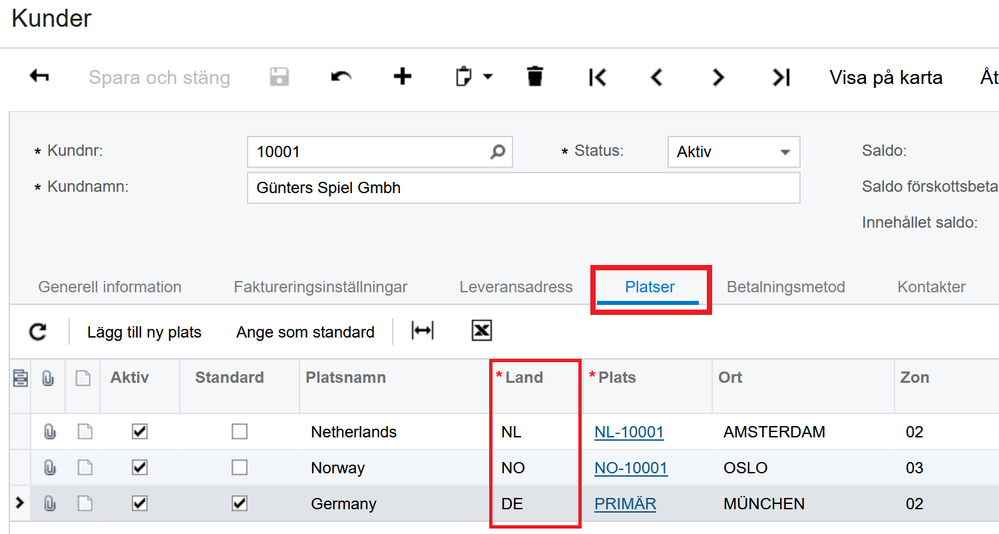The image size is (999, 534).
Task: Go to the next record
Action: click(718, 77)
